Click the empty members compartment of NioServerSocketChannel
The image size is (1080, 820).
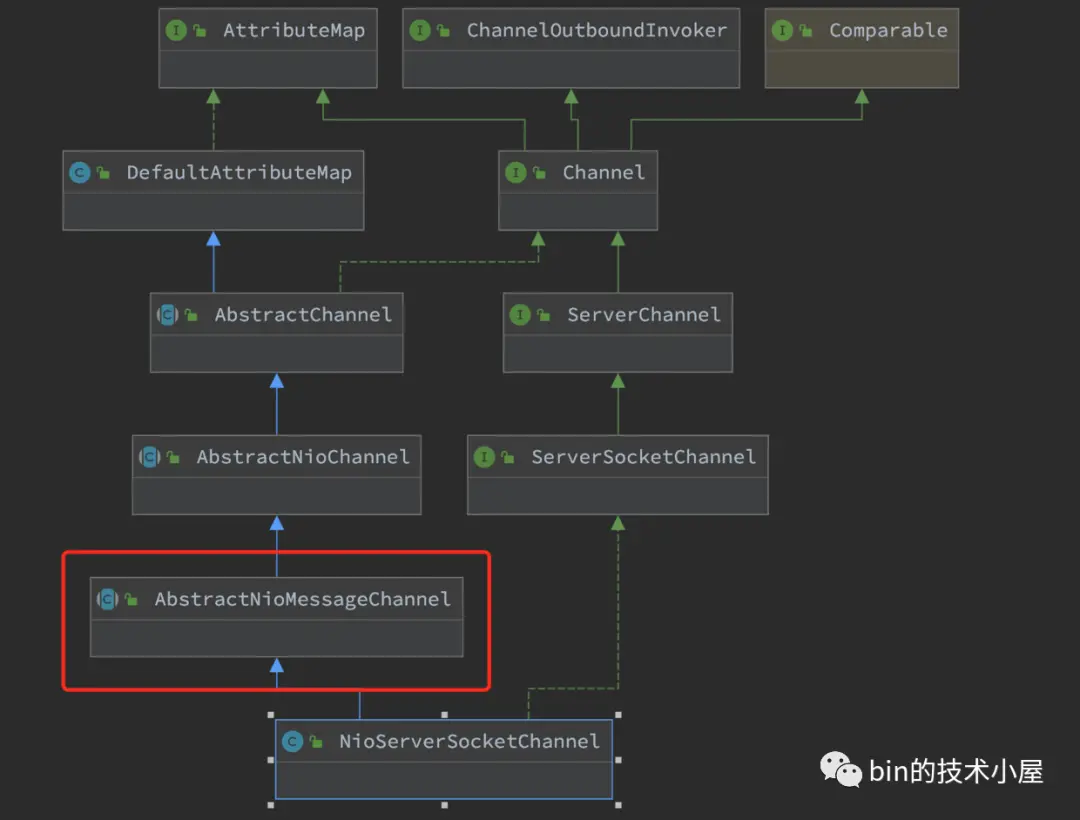click(444, 781)
